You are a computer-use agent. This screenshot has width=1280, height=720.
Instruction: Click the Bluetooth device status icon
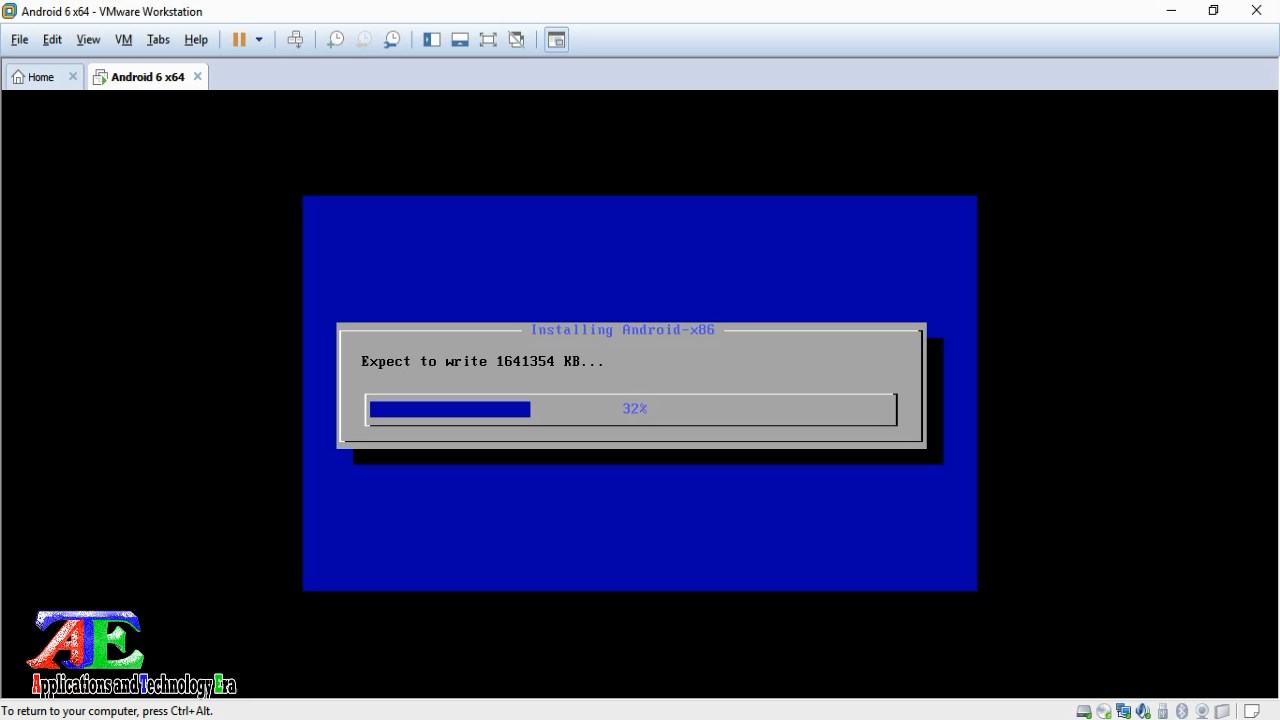1182,711
